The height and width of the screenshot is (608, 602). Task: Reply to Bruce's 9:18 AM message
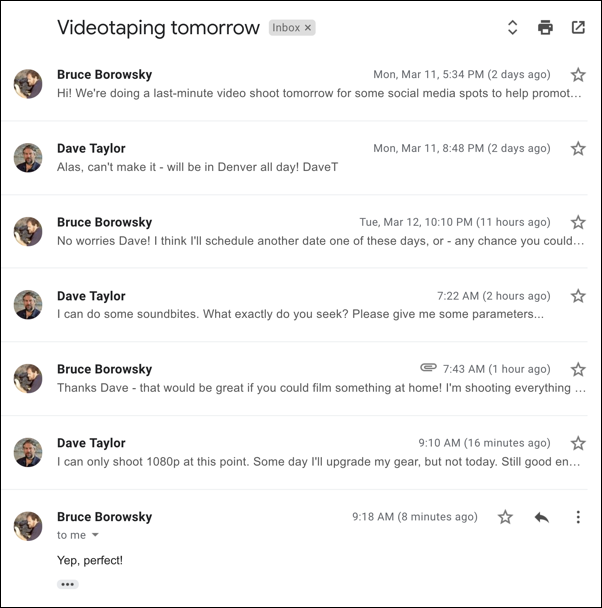(x=542, y=517)
